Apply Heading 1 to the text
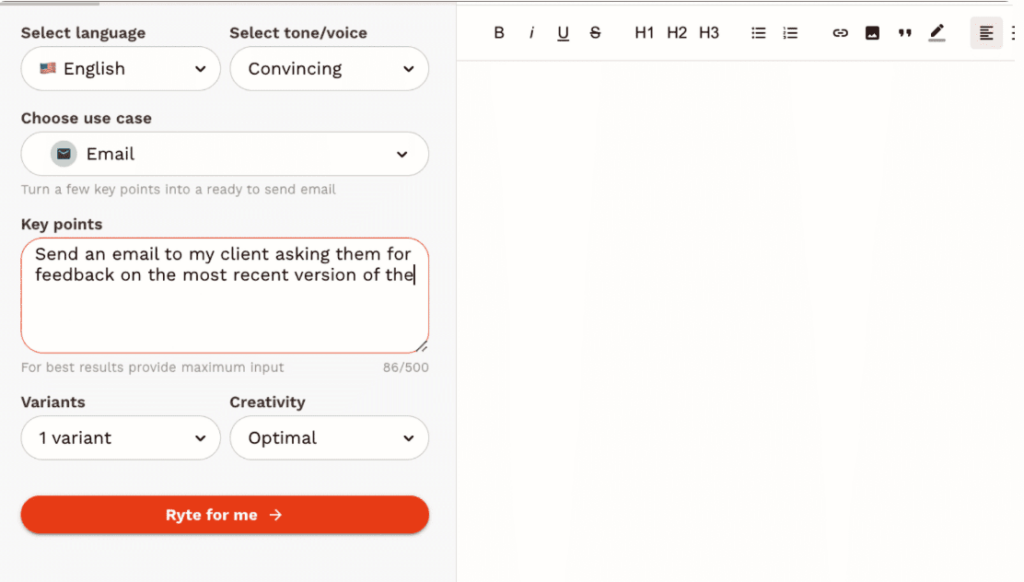Image resolution: width=1024 pixels, height=582 pixels. [x=644, y=32]
